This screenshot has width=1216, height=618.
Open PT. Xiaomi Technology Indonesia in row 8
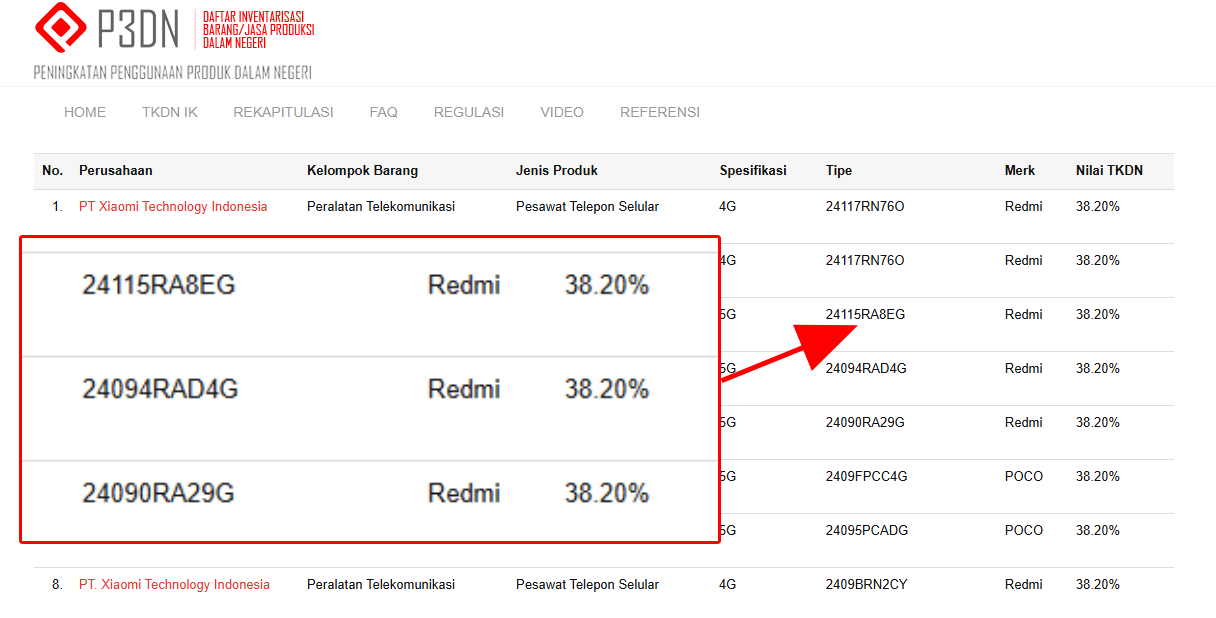point(174,584)
